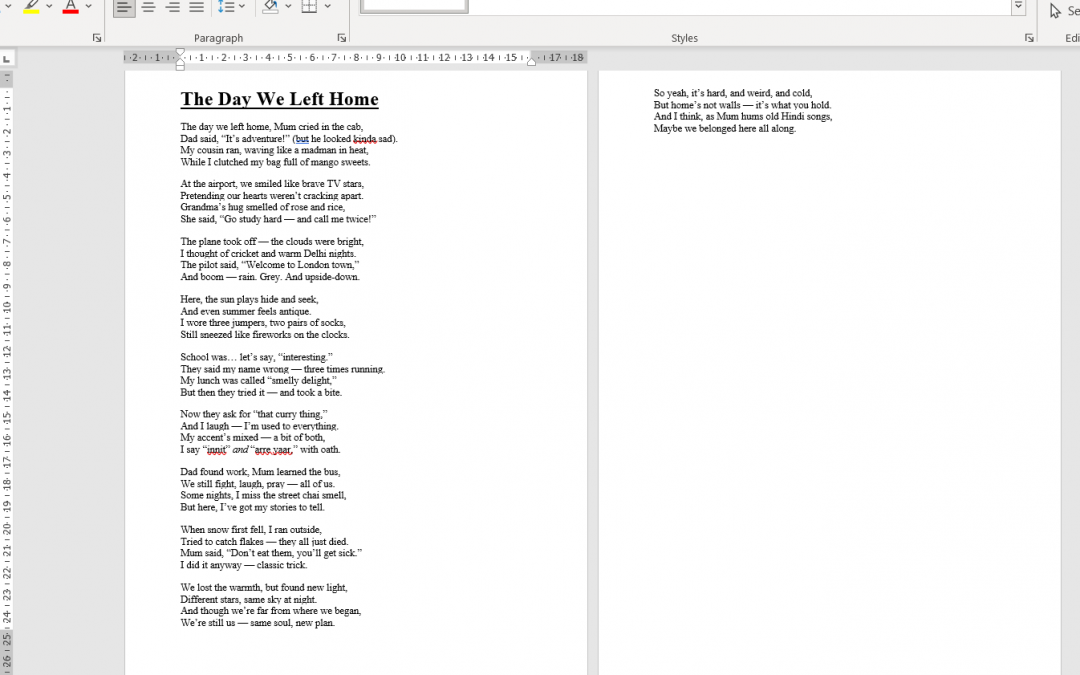Click the Select button in Editing
This screenshot has width=1080, height=675.
click(1063, 10)
